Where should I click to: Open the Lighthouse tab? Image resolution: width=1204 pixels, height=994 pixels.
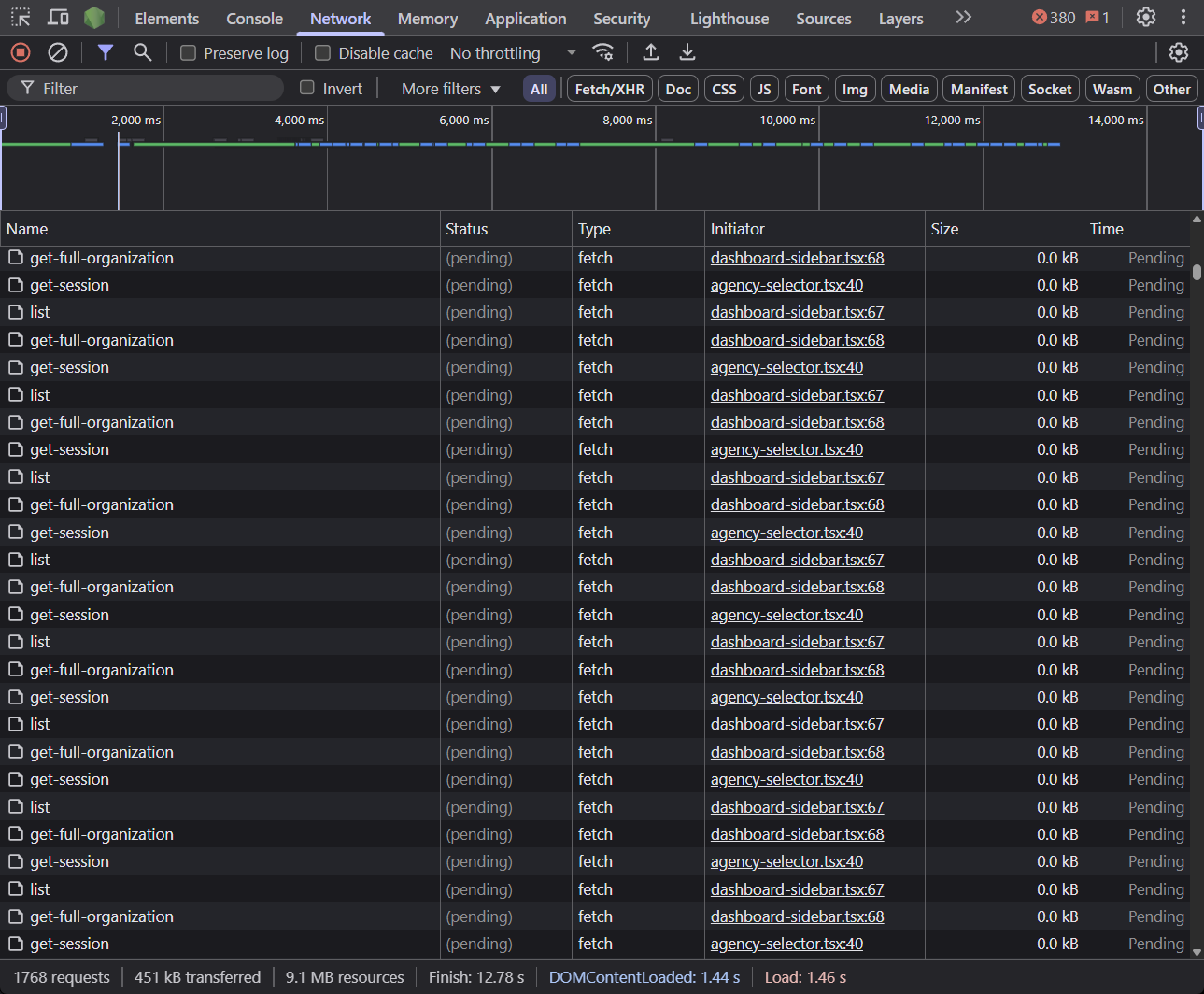pos(729,19)
